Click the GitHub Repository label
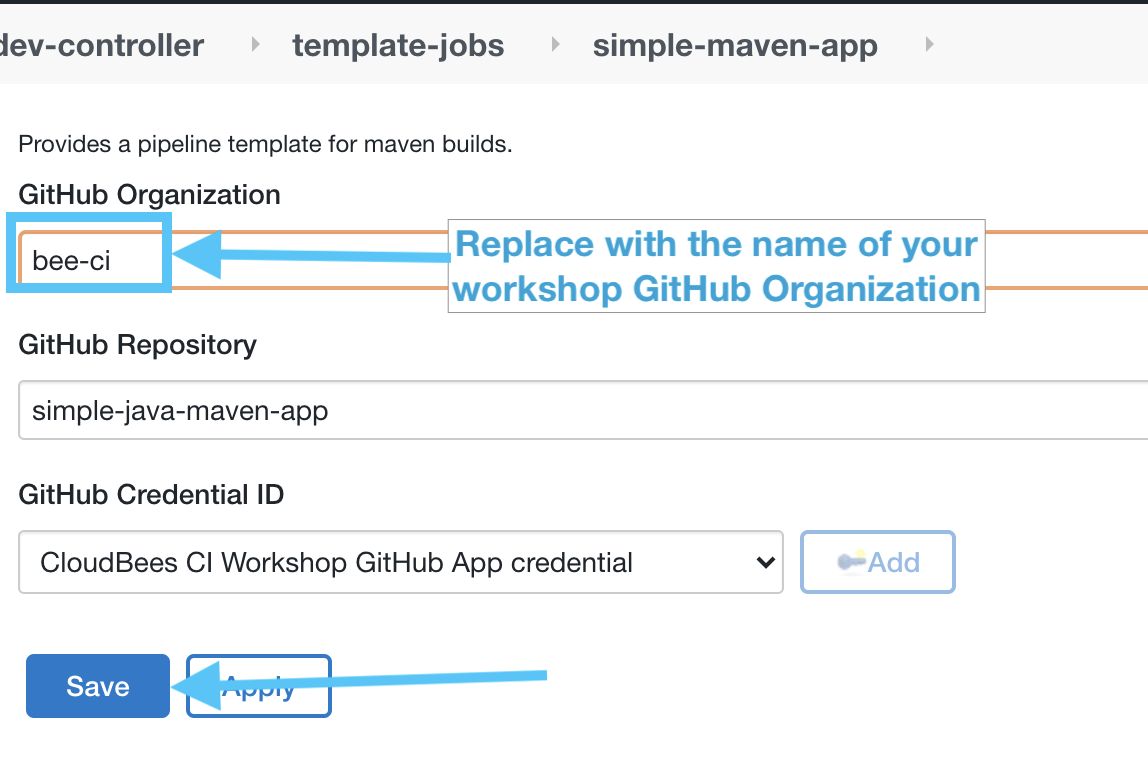This screenshot has width=1148, height=760. click(137, 345)
